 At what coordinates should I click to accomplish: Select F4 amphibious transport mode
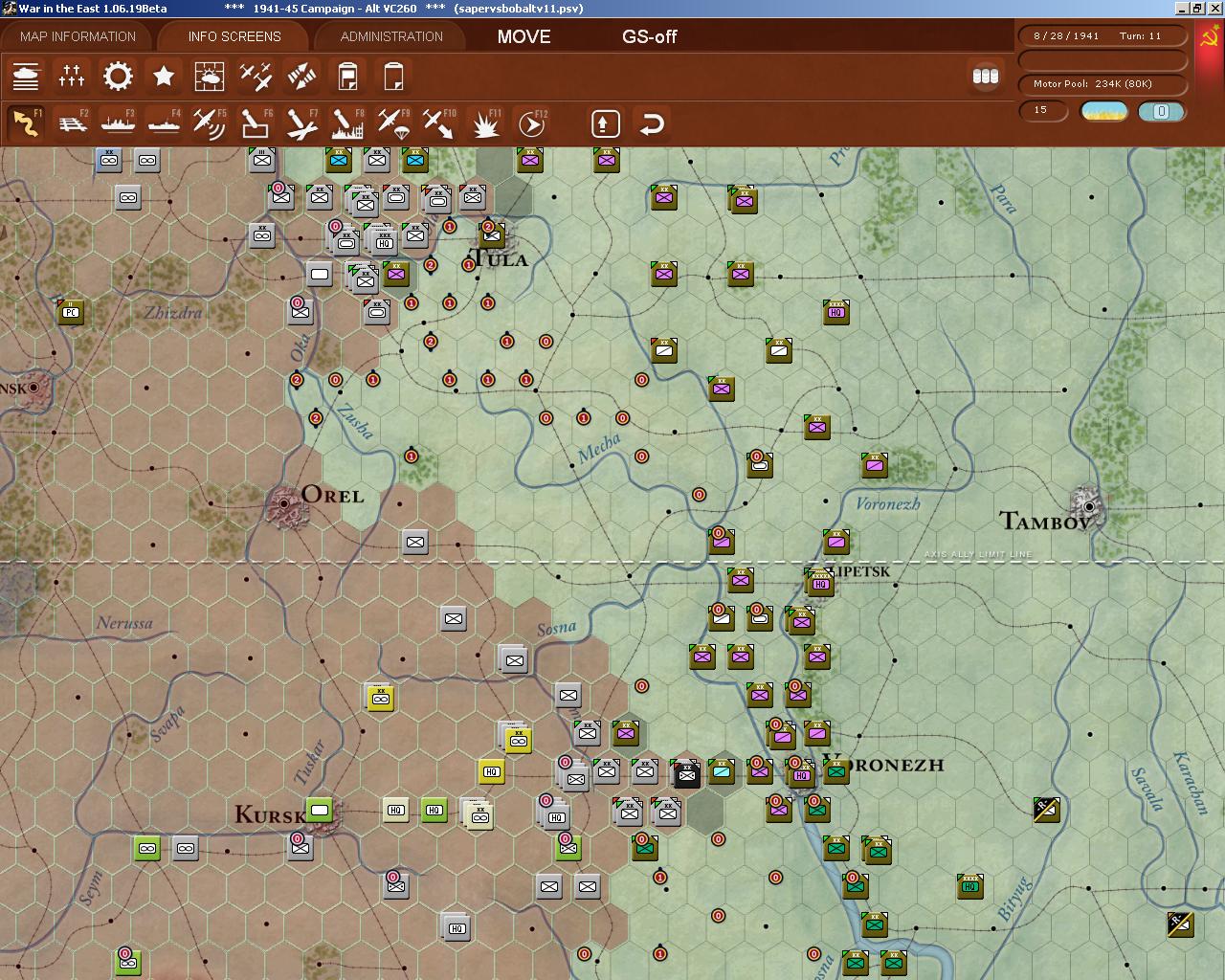(164, 123)
